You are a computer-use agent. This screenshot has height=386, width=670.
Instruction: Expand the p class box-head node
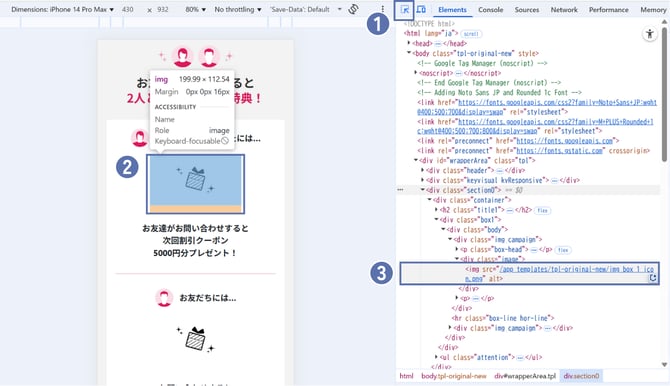click(457, 249)
